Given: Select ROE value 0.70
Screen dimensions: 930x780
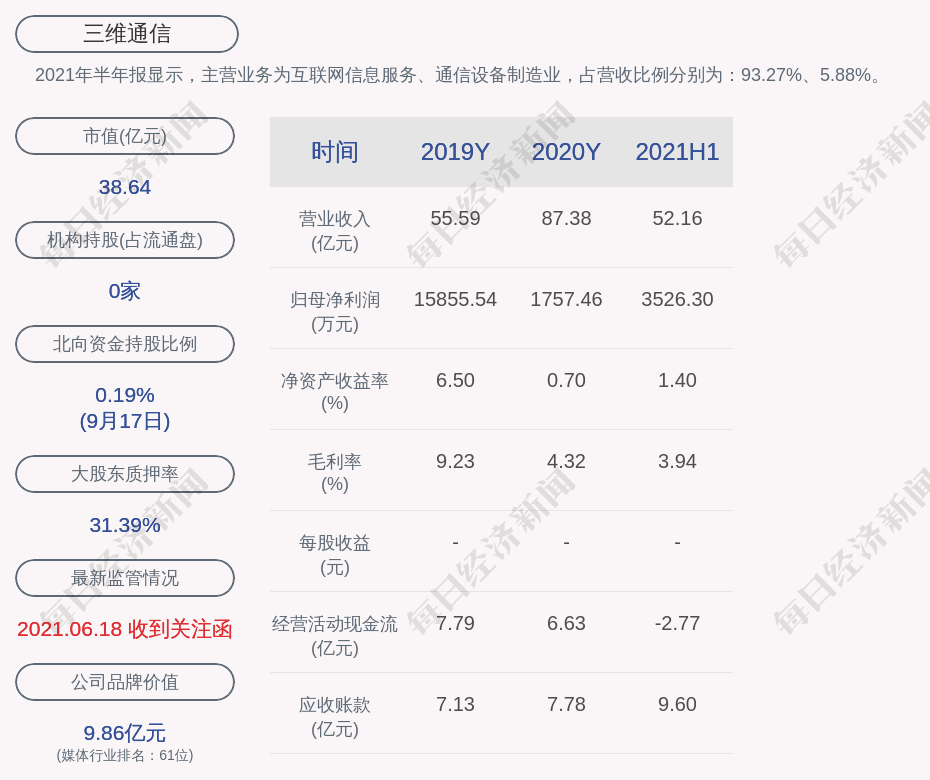Looking at the screenshot, I should 566,380.
